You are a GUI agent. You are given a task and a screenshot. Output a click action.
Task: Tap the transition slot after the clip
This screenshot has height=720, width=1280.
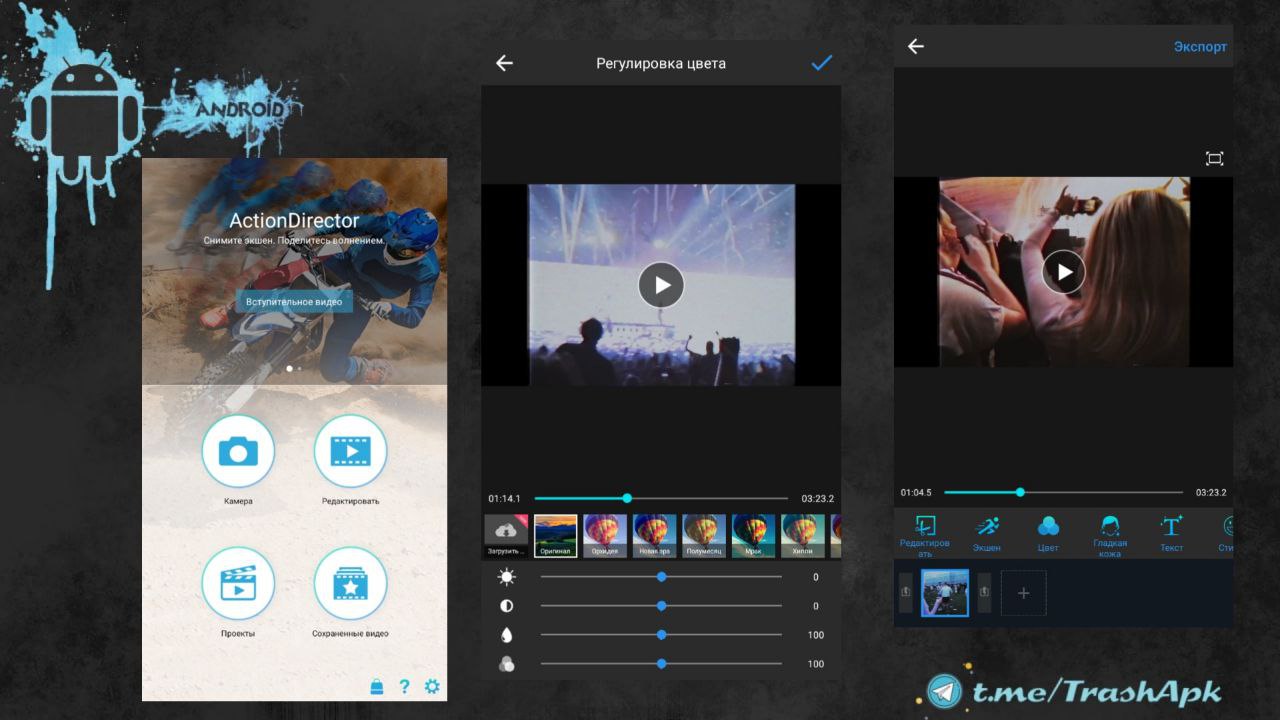click(x=984, y=593)
